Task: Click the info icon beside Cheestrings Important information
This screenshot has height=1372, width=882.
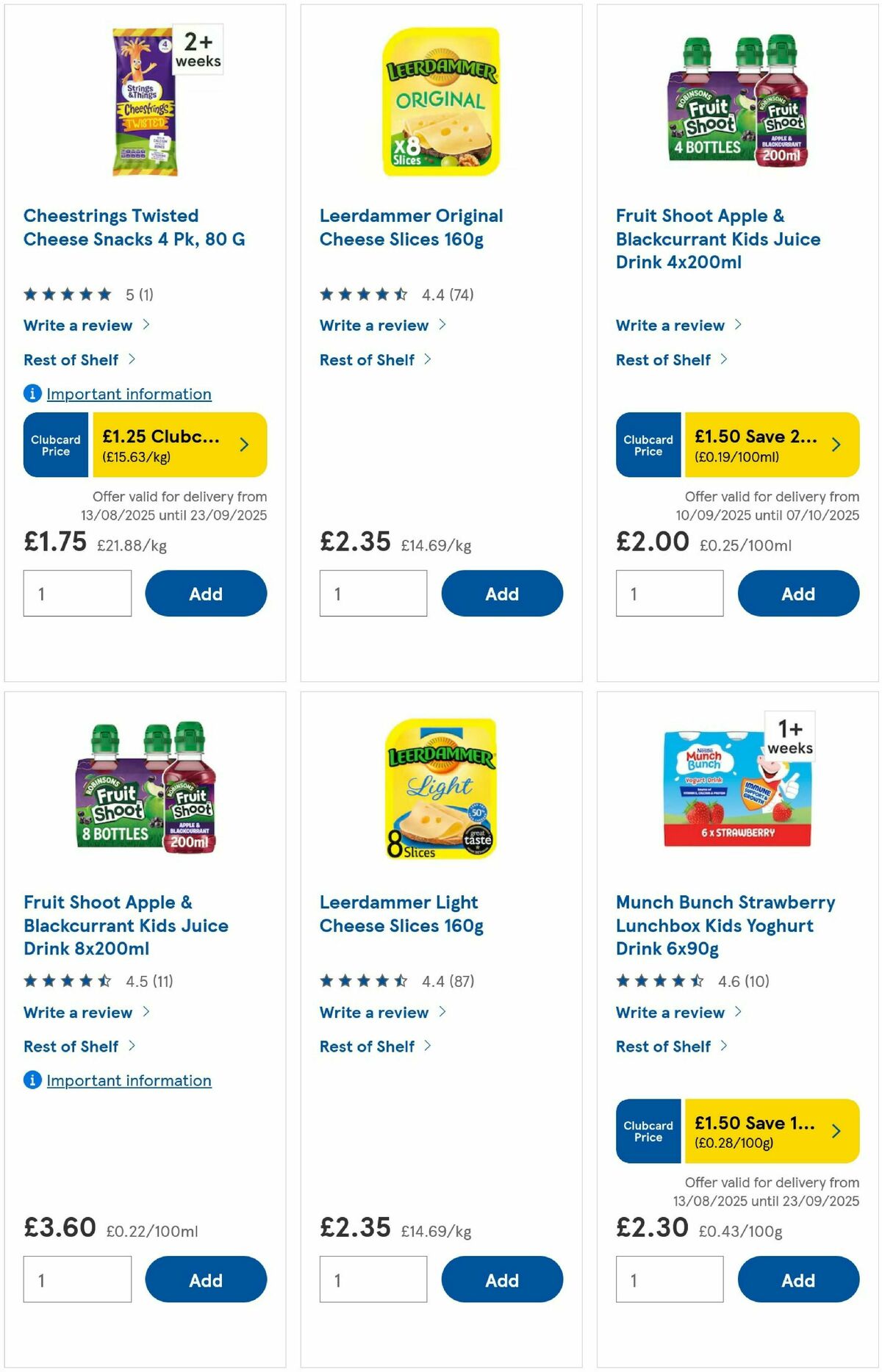Action: tap(32, 395)
